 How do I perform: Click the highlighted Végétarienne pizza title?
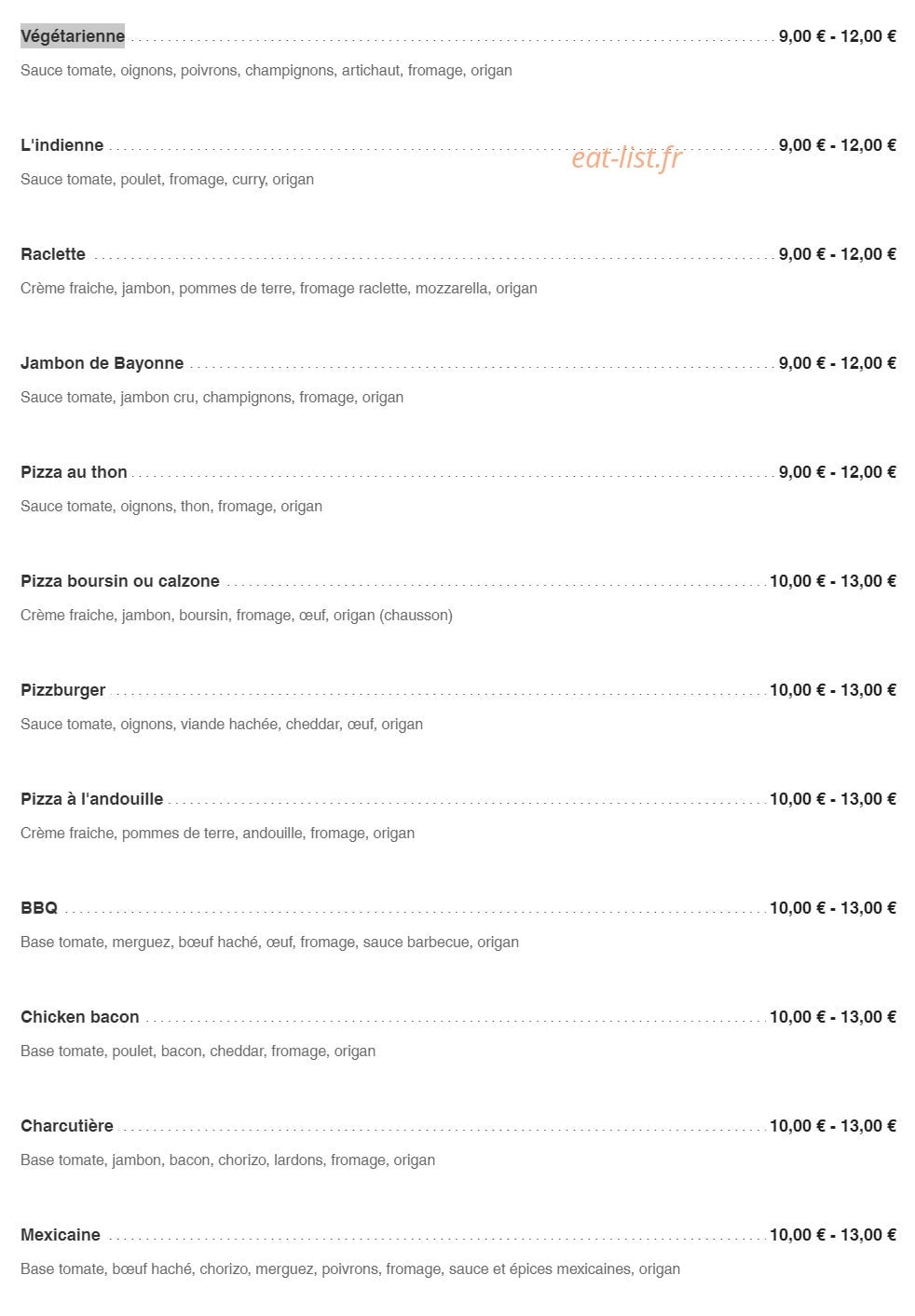coord(73,36)
